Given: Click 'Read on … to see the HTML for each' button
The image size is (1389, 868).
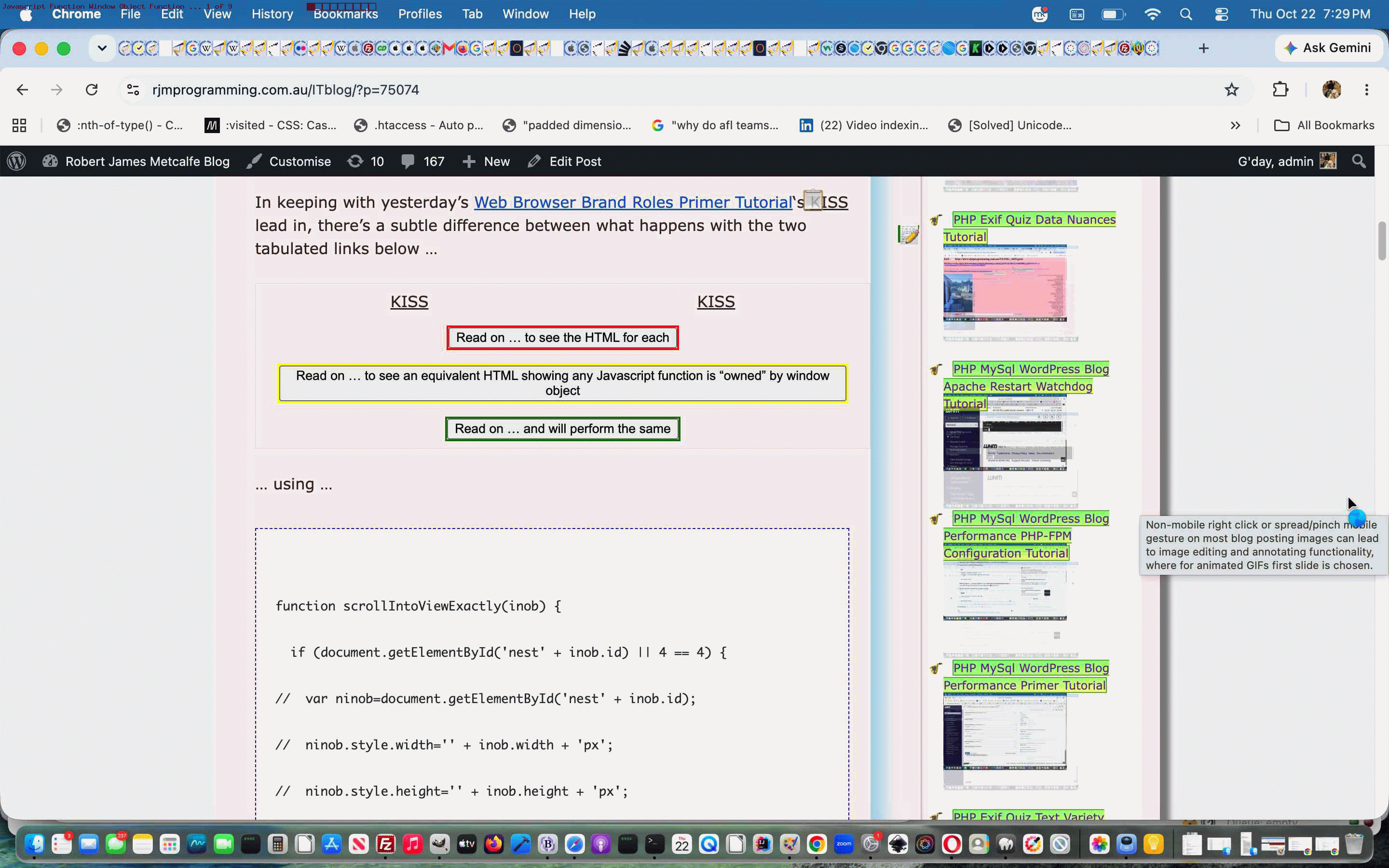Looking at the screenshot, I should (x=562, y=338).
